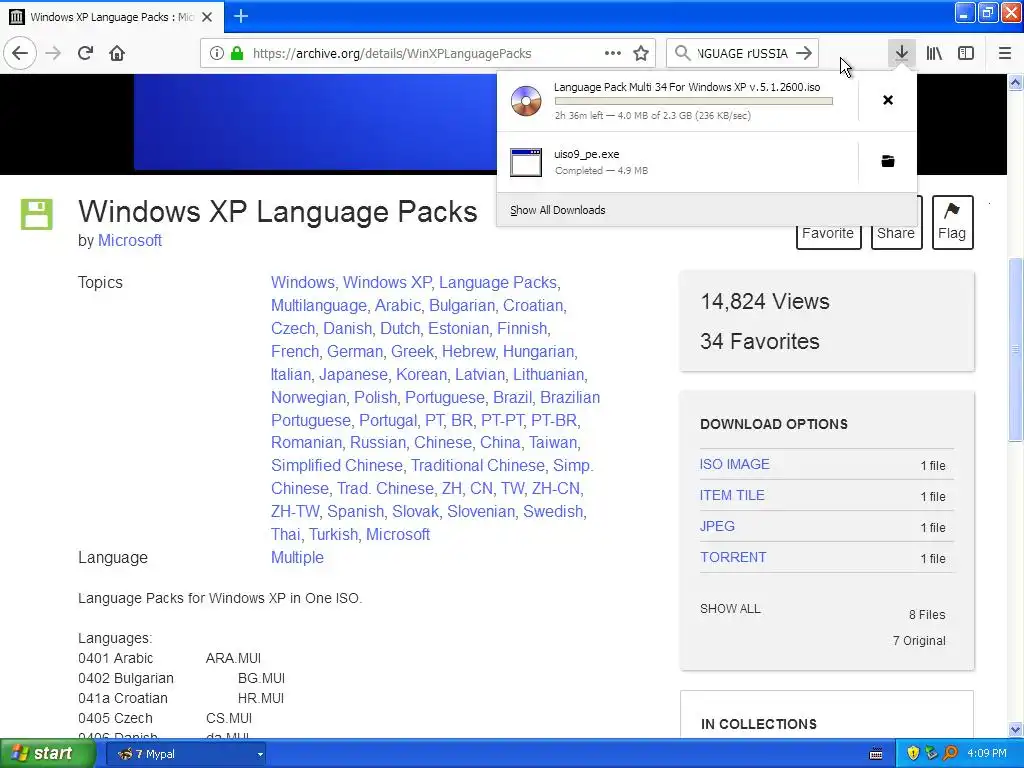The height and width of the screenshot is (768, 1024).
Task: Click the search magnifier icon
Action: pyautogui.click(x=682, y=53)
